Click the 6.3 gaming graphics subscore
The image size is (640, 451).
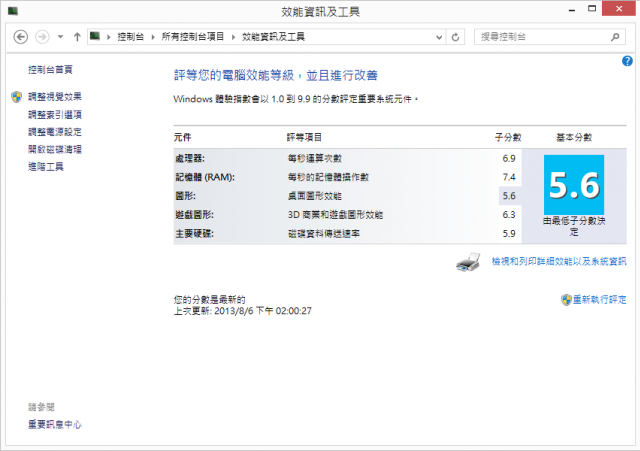click(509, 215)
